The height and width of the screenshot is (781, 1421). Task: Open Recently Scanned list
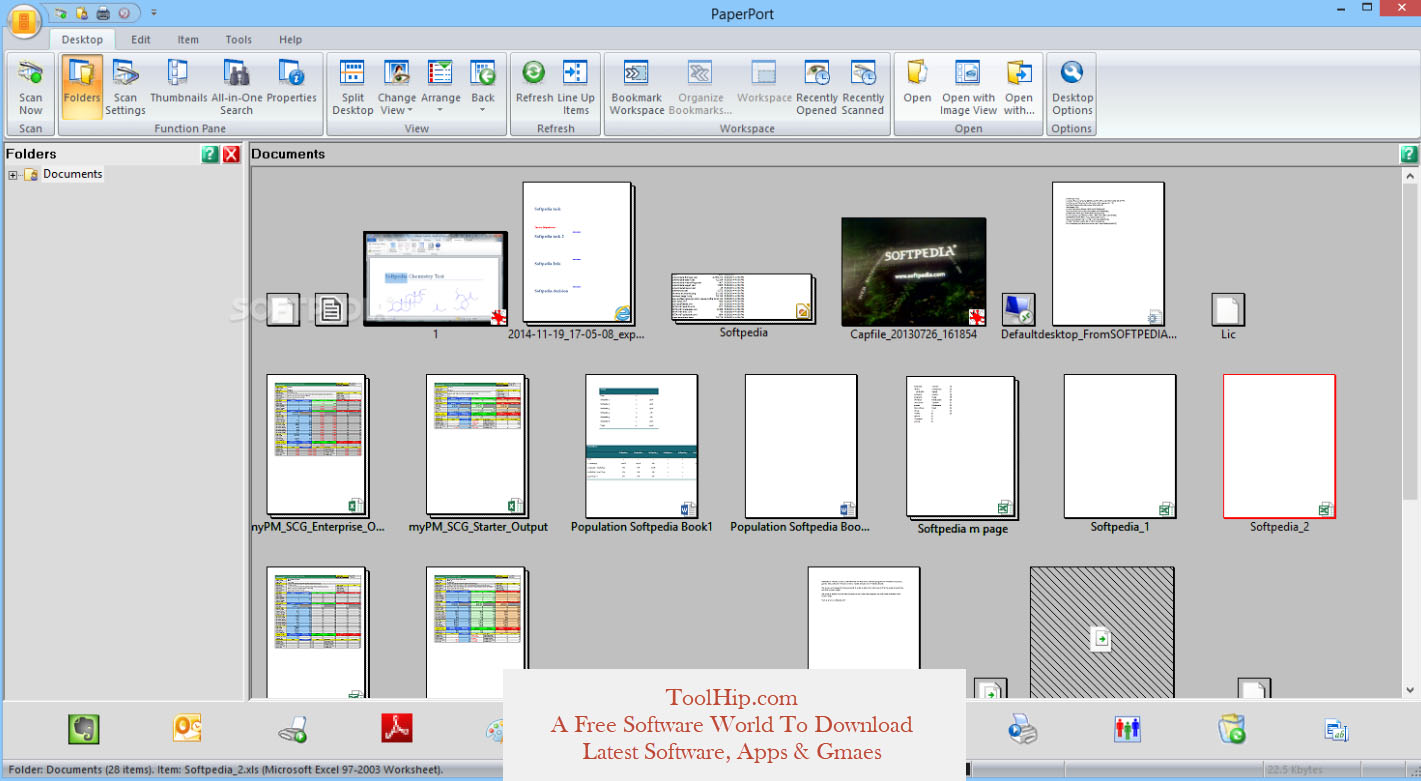pos(863,87)
